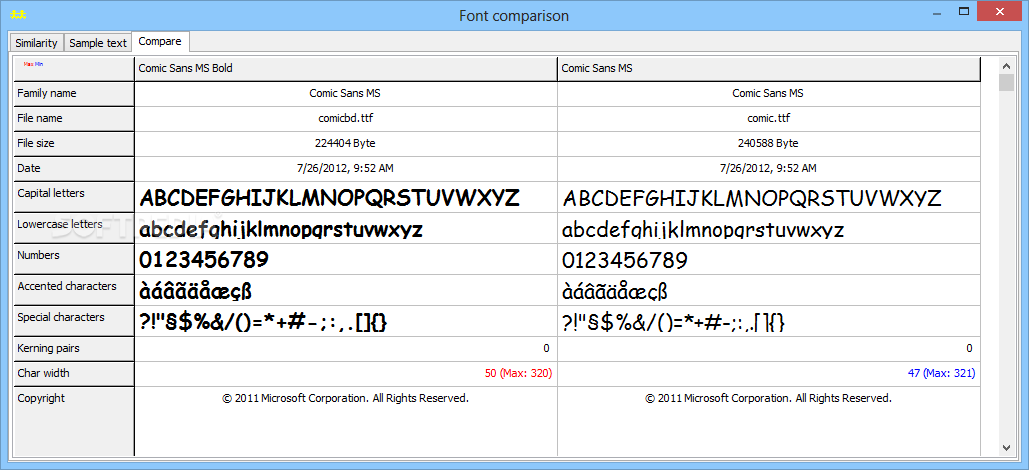Switch to the Similarity tab
The image size is (1029, 470).
coord(37,43)
